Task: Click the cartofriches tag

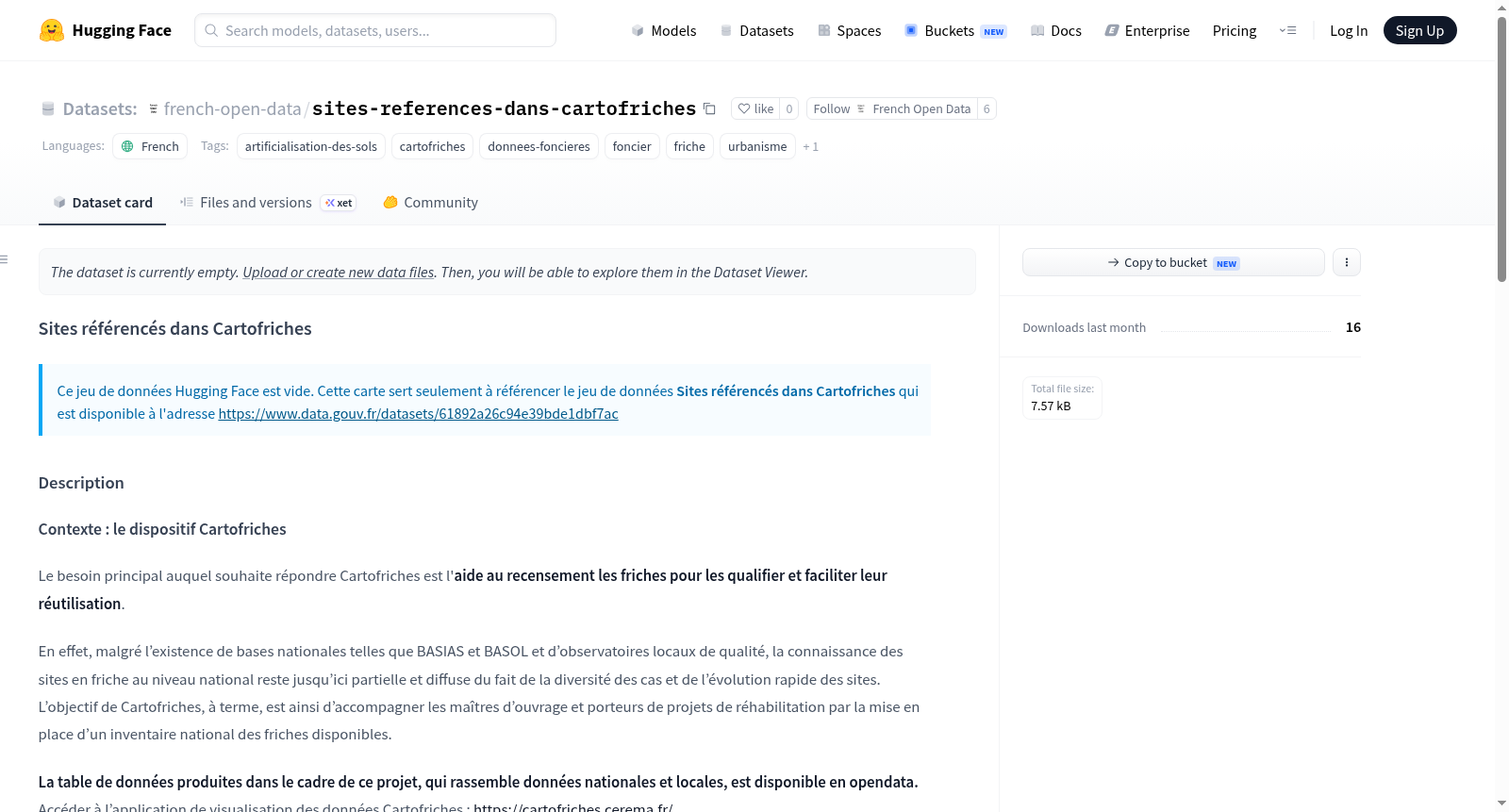Action: [432, 146]
